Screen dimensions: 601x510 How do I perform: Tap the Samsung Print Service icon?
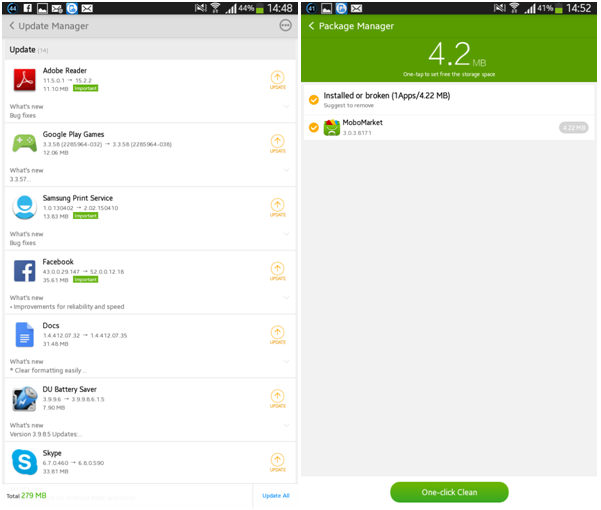[25, 207]
